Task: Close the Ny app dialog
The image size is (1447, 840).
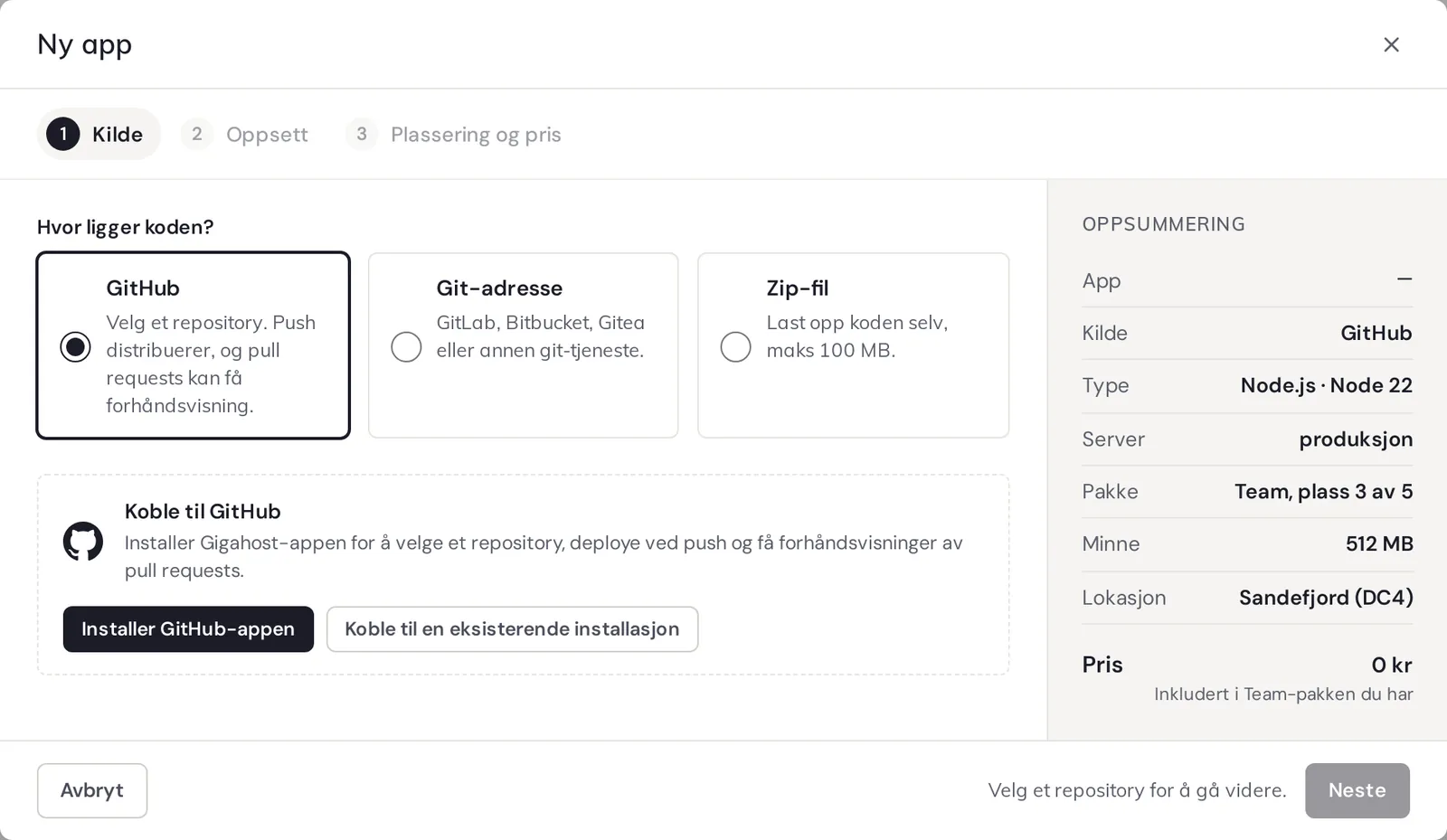Action: coord(1391,44)
